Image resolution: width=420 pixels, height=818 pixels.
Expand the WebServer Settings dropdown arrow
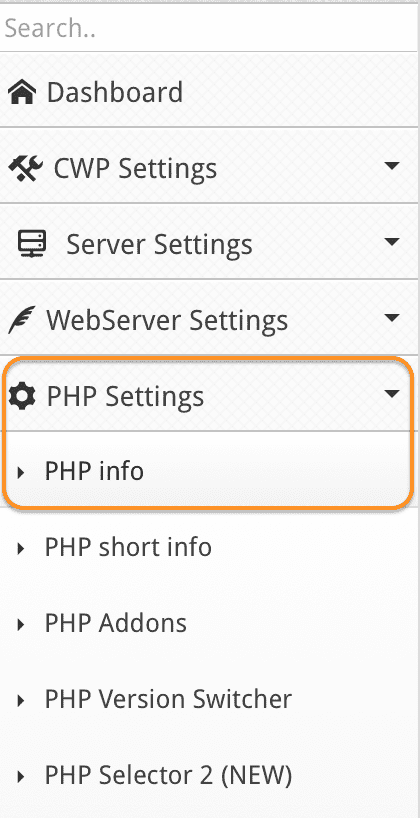(392, 317)
